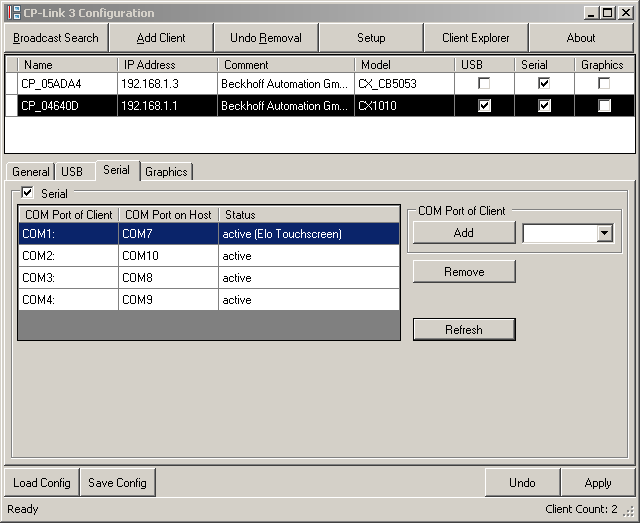Close the CP-Link 3 Configuration window
640x523 pixels.
(x=625, y=13)
